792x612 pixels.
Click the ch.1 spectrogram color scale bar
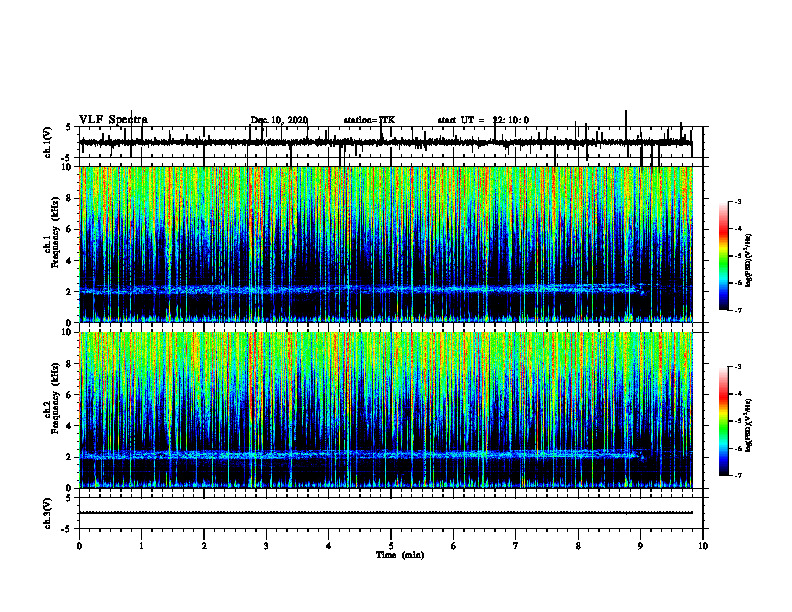(x=724, y=256)
